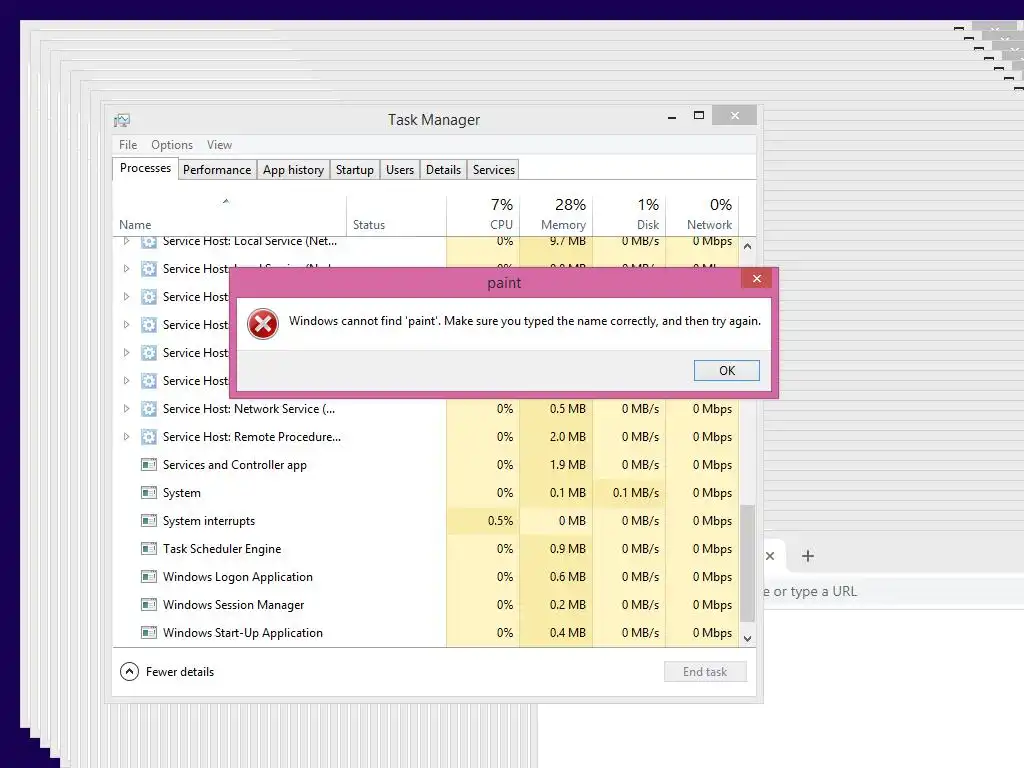This screenshot has height=768, width=1024.
Task: Click the Windows Session Manager icon
Action: tap(149, 605)
